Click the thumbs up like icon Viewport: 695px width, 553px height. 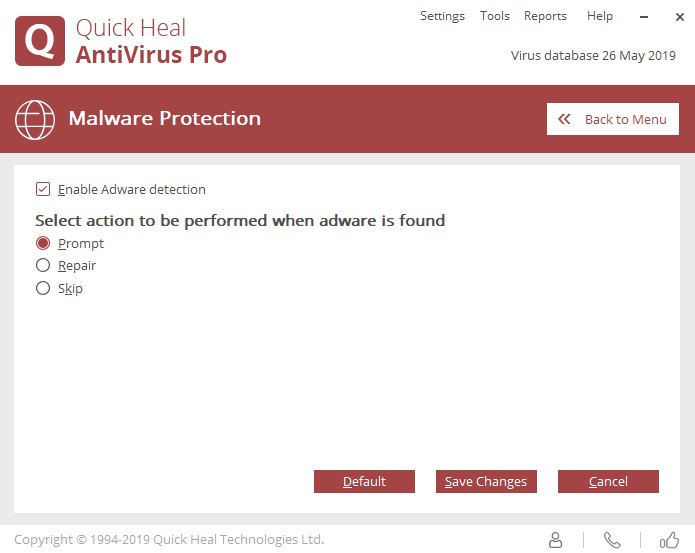tap(668, 540)
